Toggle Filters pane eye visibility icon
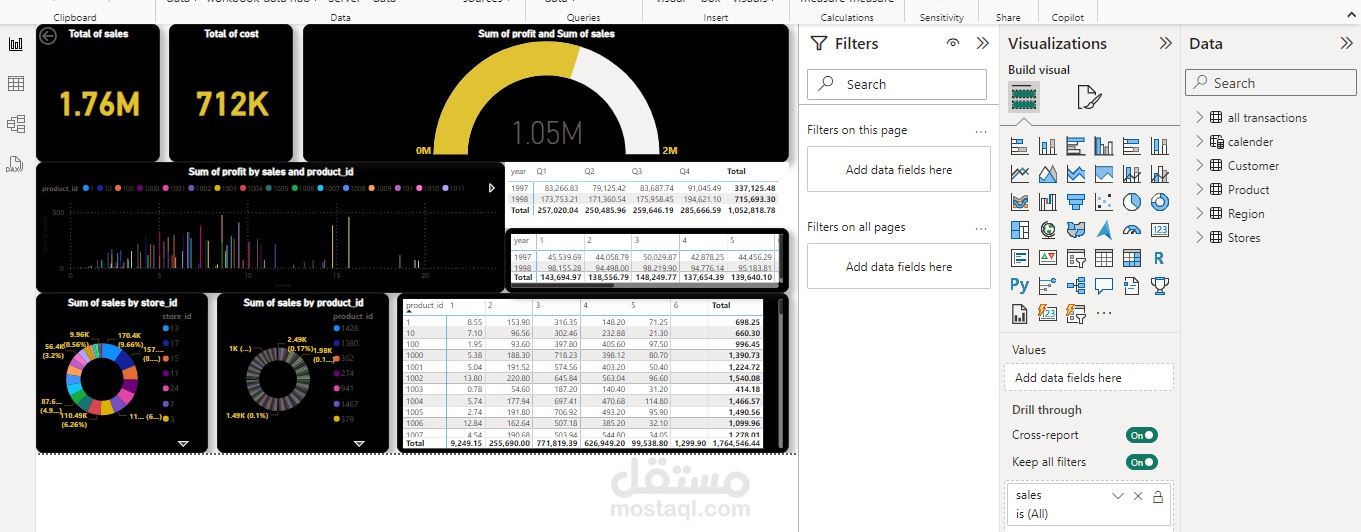Image resolution: width=1361 pixels, height=532 pixels. tap(953, 43)
